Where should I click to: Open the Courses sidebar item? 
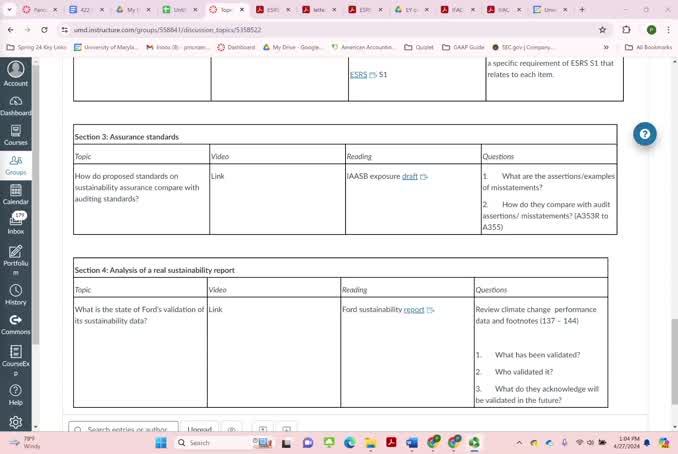click(x=15, y=134)
